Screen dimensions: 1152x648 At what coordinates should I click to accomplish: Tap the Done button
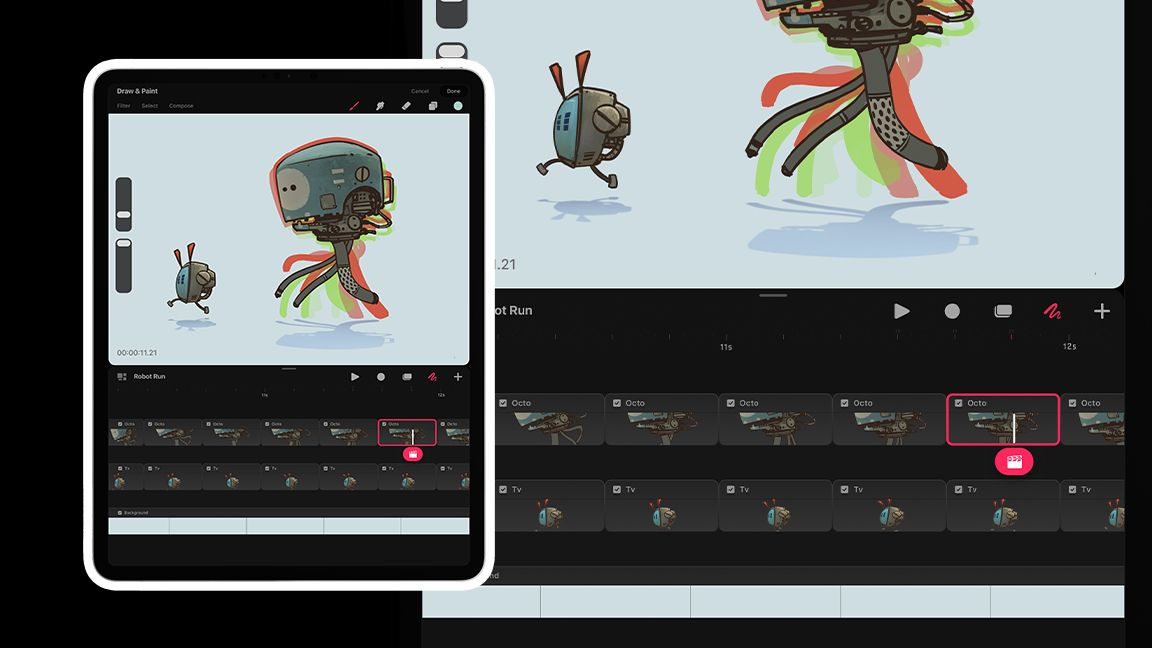(453, 91)
